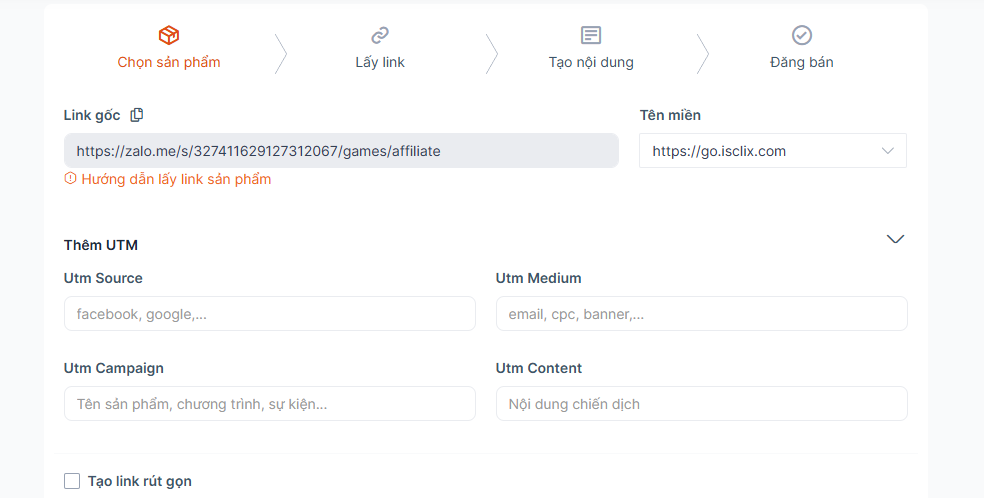
Task: Open the Hướng dẫn lấy link sản phẩm link
Action: (x=176, y=179)
